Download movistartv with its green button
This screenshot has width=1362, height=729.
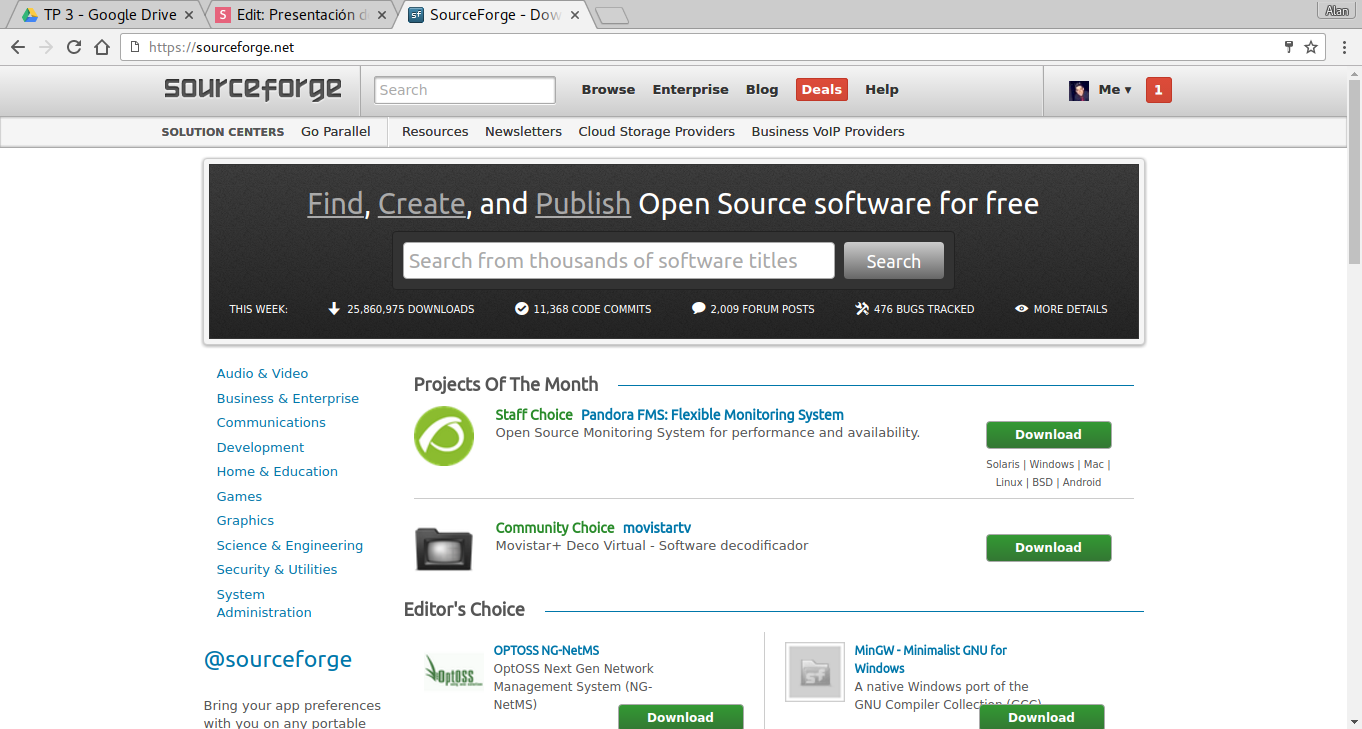coord(1048,548)
